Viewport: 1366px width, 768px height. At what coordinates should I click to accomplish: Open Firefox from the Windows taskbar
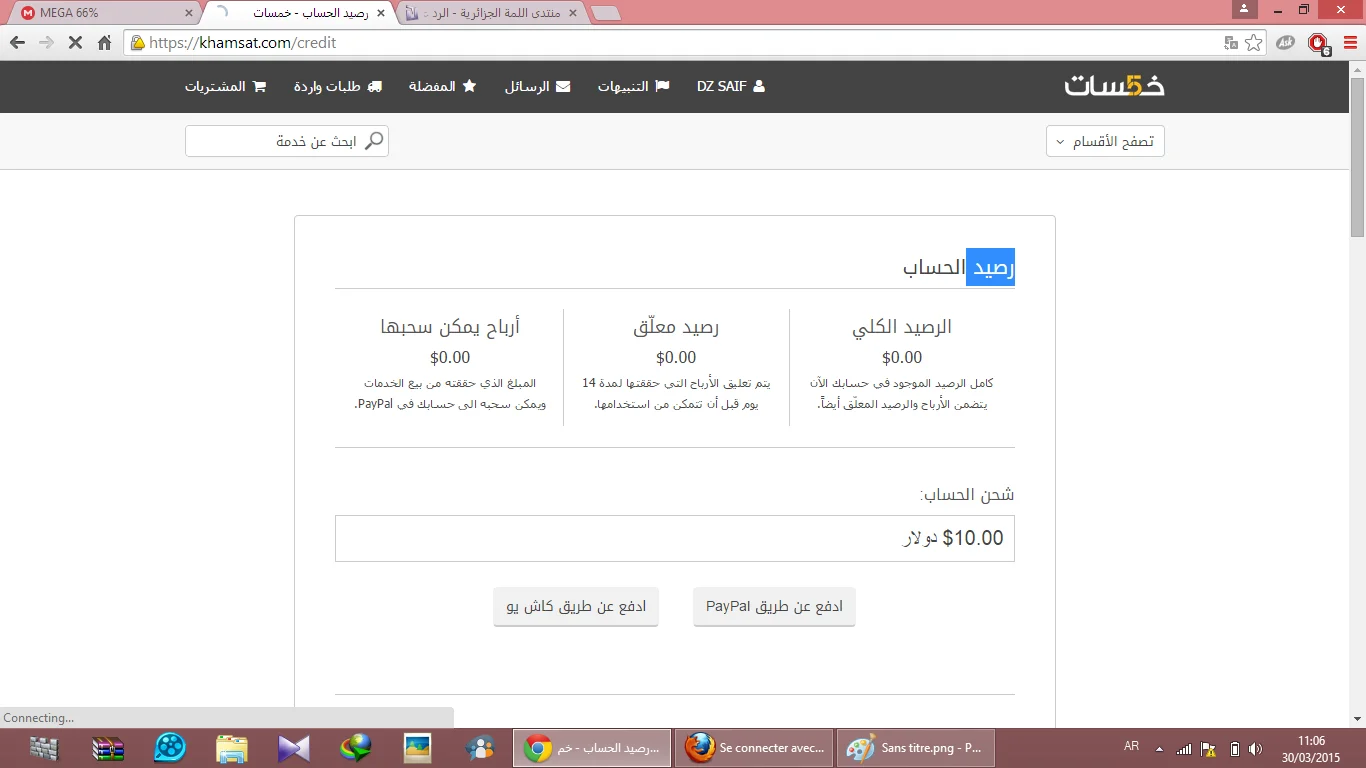point(754,748)
